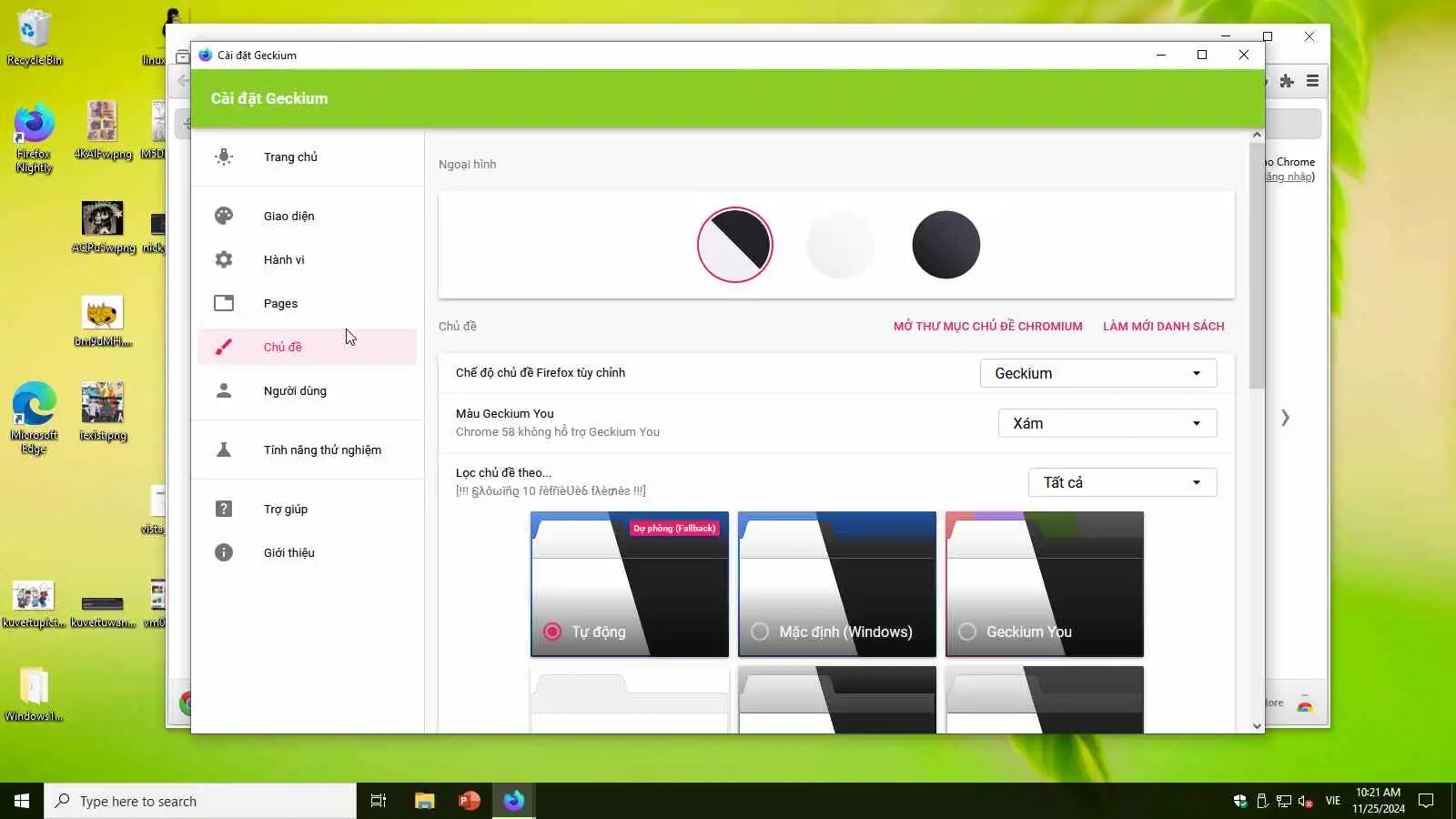
Task: Select the Mặc định (Windows) theme radio
Action: (760, 632)
